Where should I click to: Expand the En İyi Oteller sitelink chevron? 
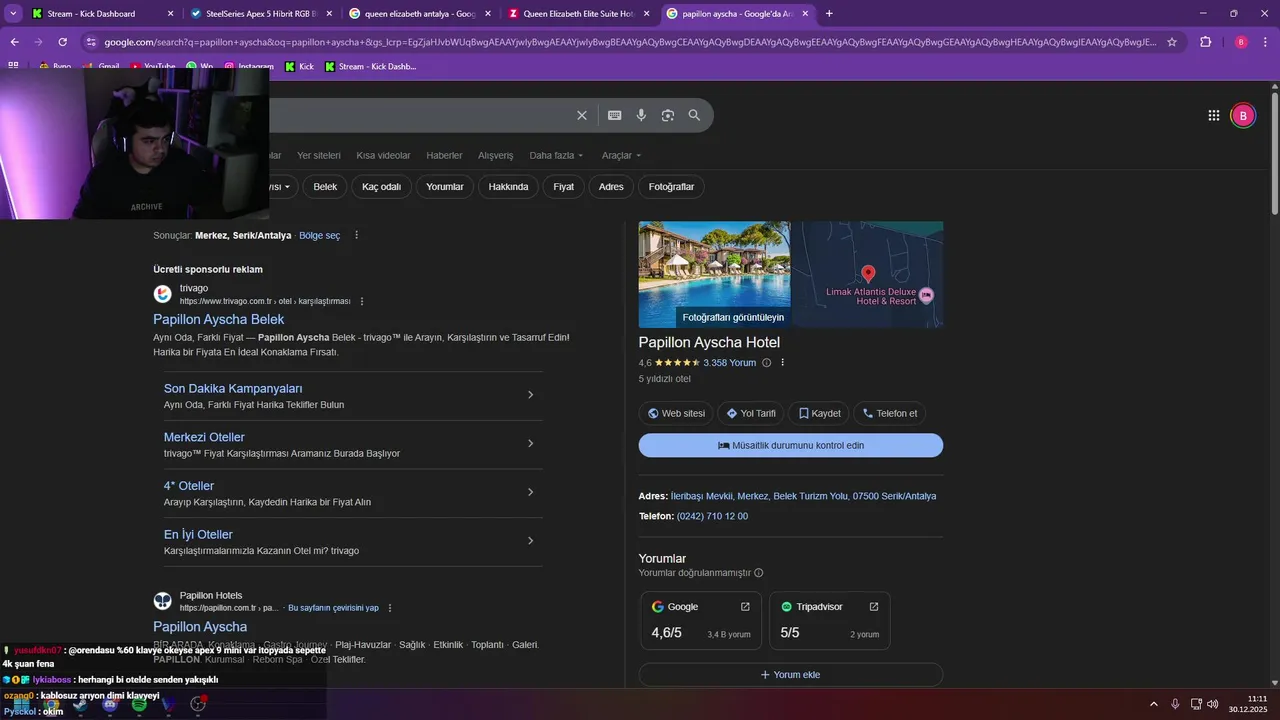point(530,541)
